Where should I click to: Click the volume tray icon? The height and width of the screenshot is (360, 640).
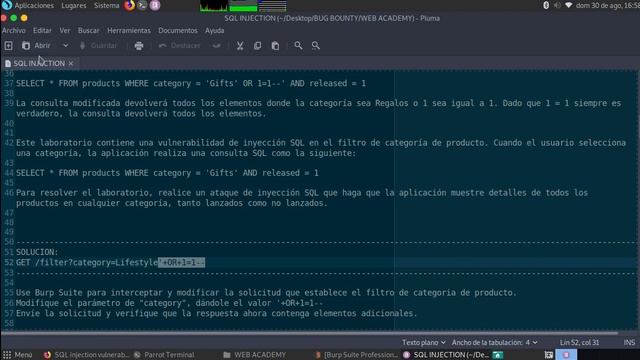click(557, 5)
